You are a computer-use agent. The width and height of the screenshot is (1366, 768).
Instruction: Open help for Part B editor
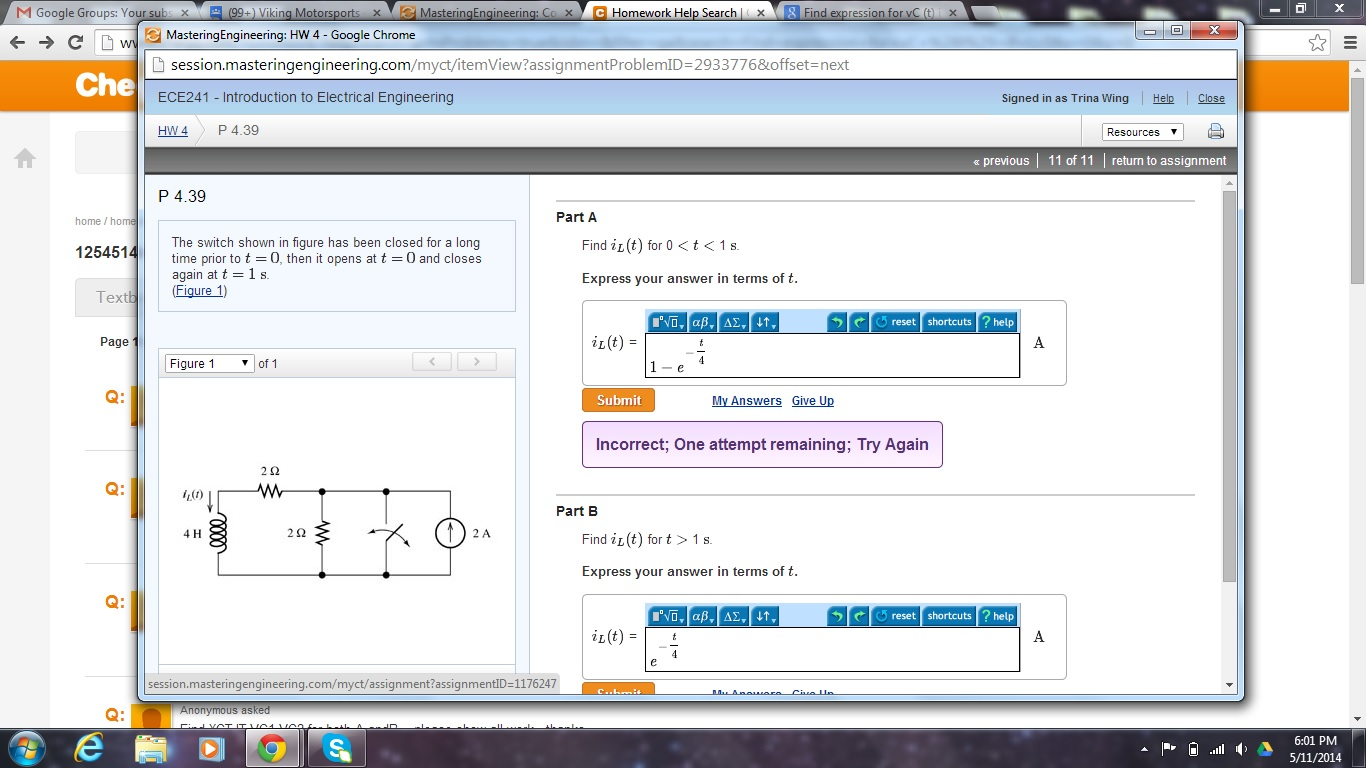point(997,616)
